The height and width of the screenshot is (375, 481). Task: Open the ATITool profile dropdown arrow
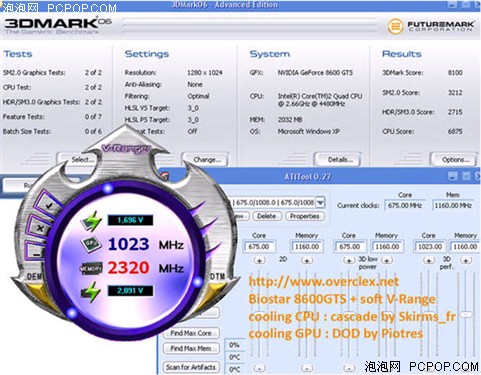320,202
